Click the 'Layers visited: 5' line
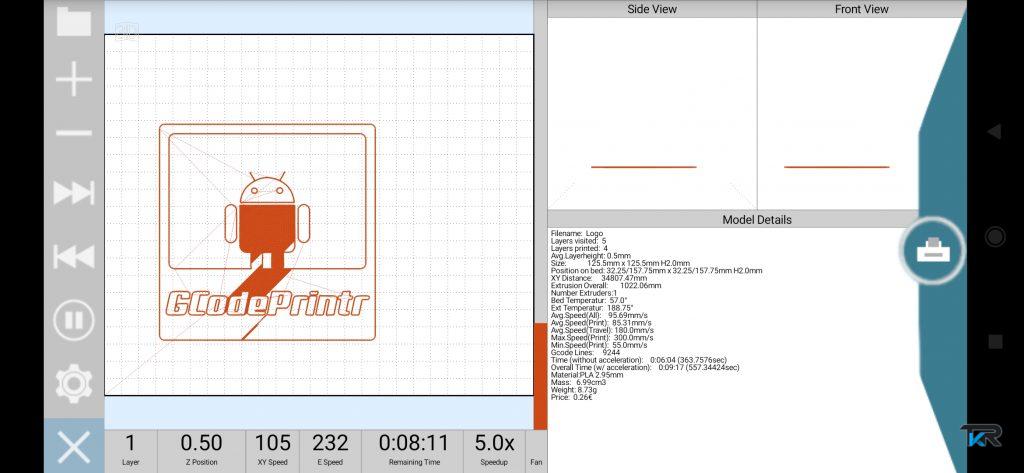 pyautogui.click(x=578, y=241)
